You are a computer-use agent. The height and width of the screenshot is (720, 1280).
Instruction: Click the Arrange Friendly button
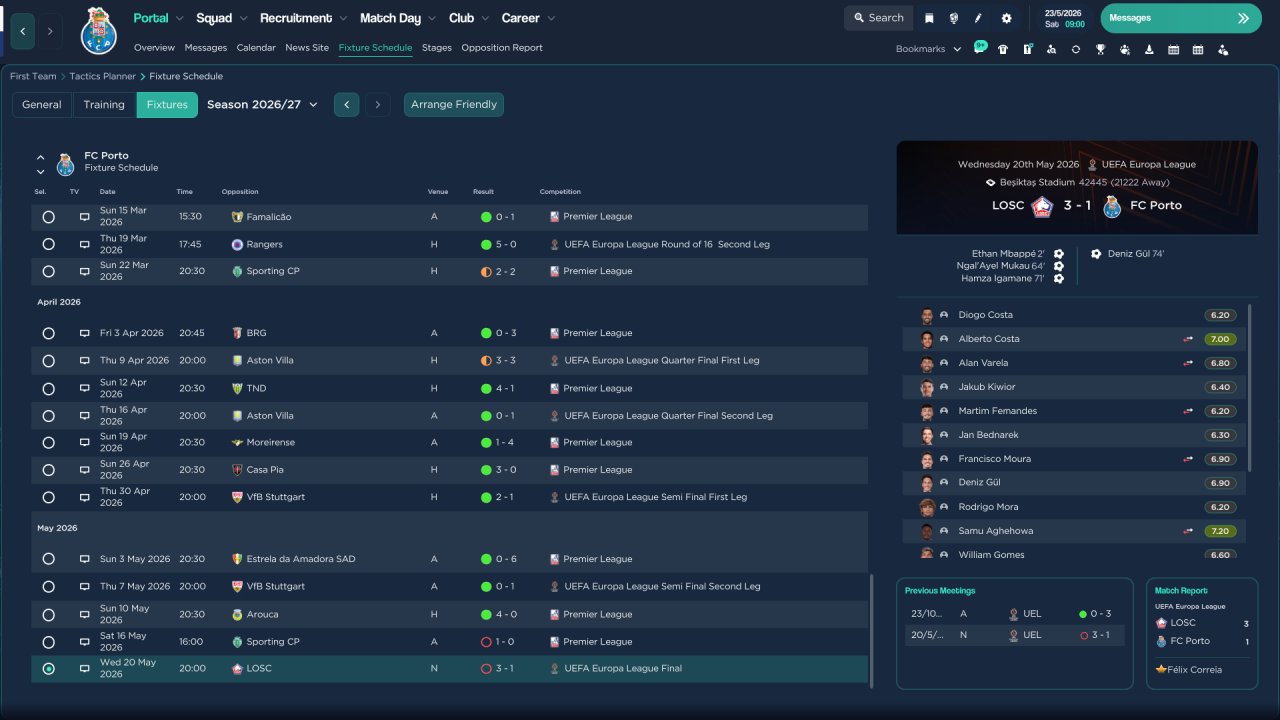point(454,105)
